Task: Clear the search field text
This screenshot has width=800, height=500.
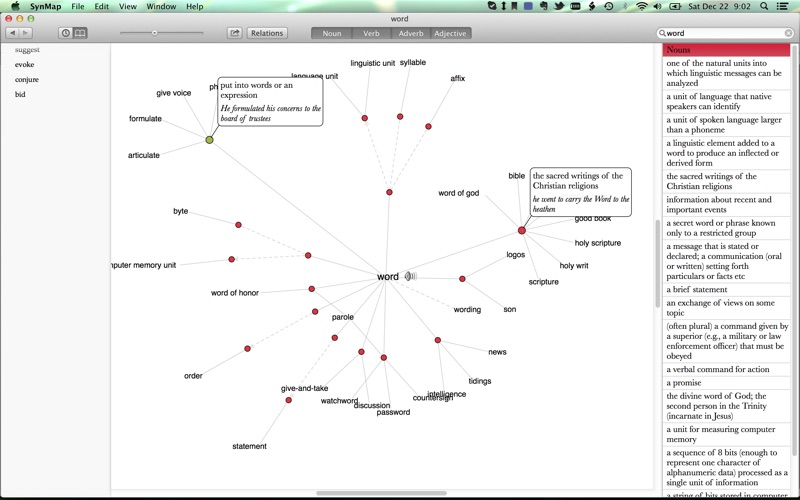Action: 788,33
